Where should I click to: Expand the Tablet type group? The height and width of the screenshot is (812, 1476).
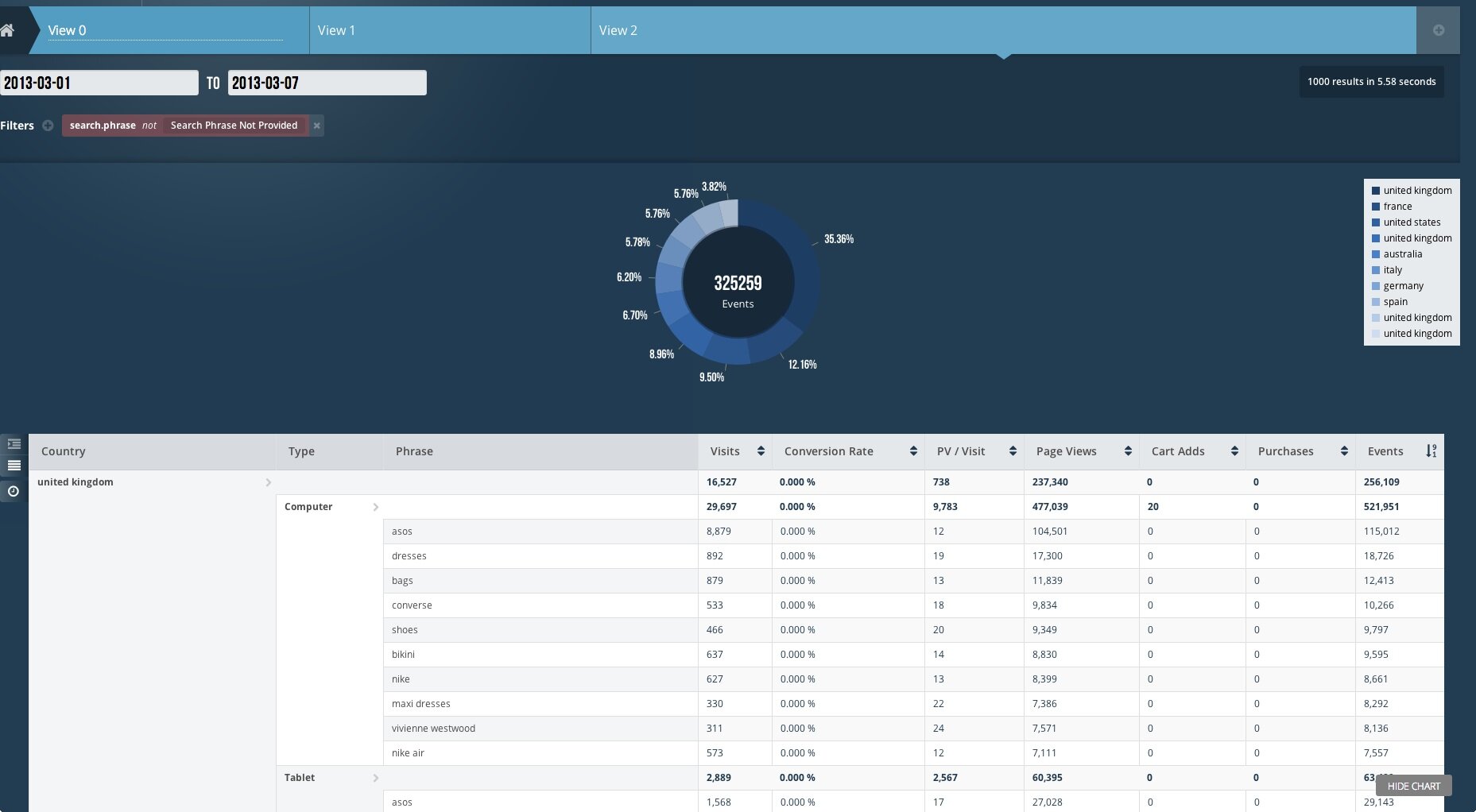[x=376, y=778]
